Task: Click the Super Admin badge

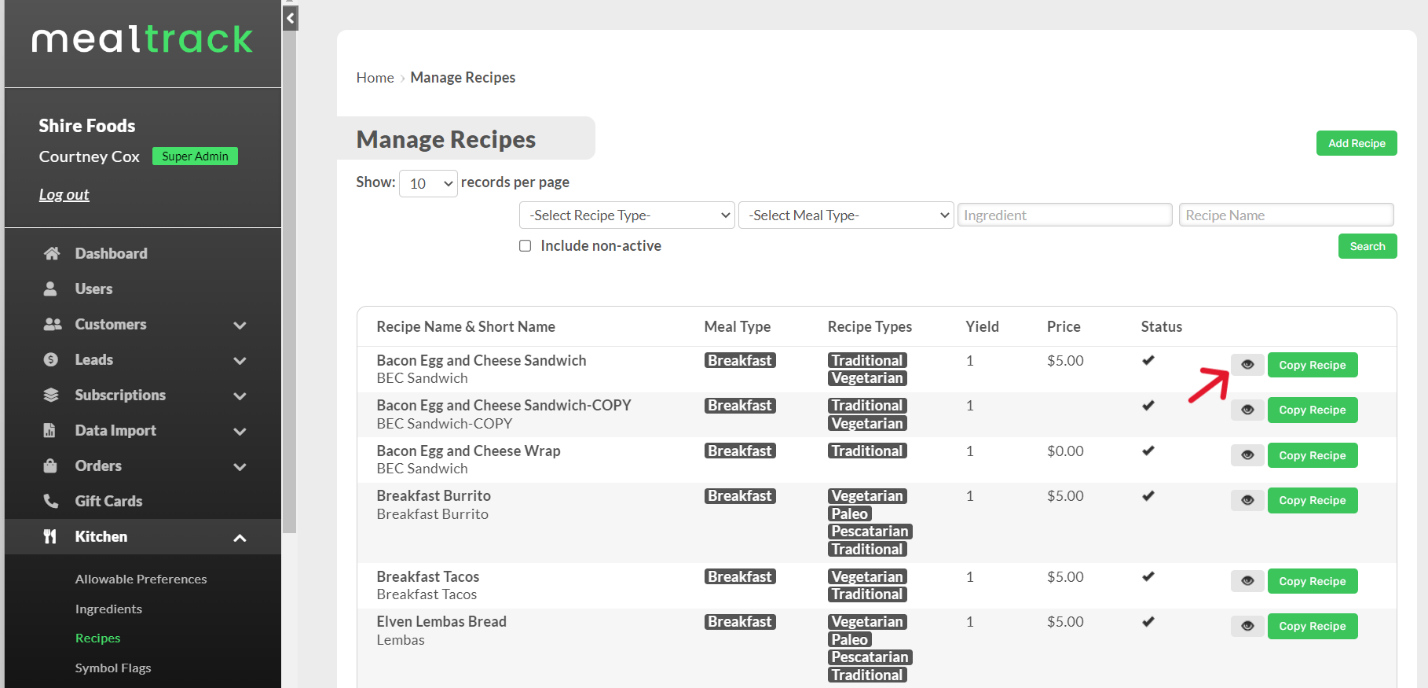Action: (195, 156)
